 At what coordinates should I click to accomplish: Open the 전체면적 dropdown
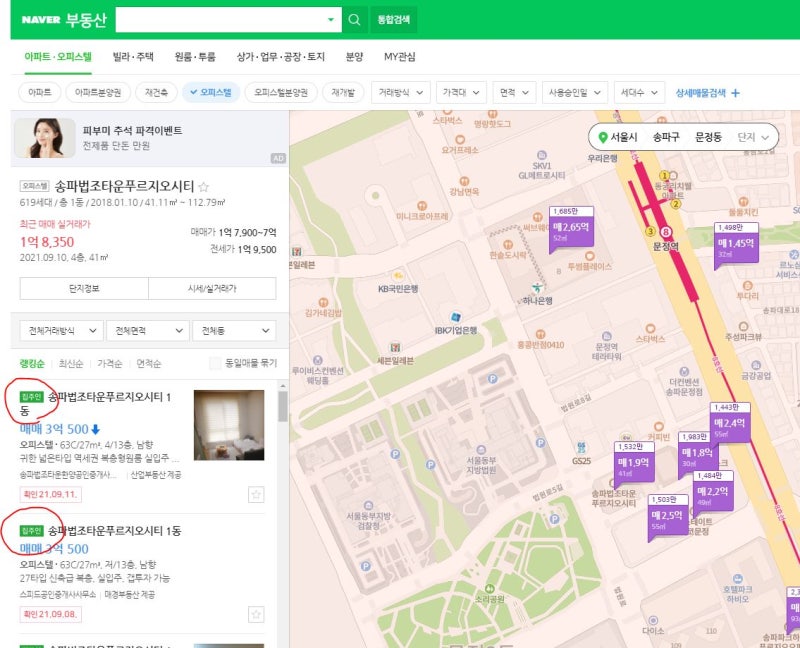[148, 331]
